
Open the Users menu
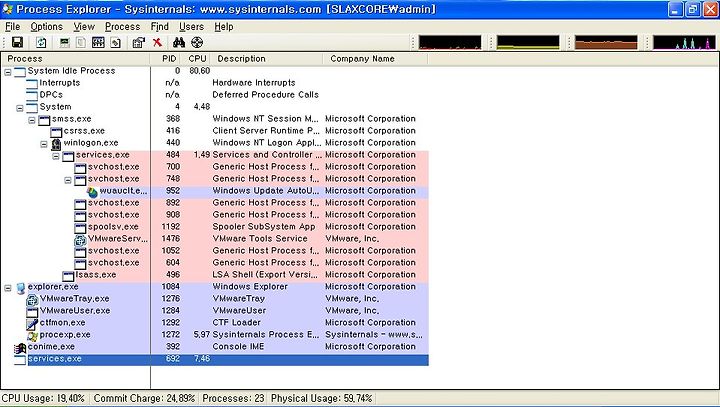coord(191,27)
